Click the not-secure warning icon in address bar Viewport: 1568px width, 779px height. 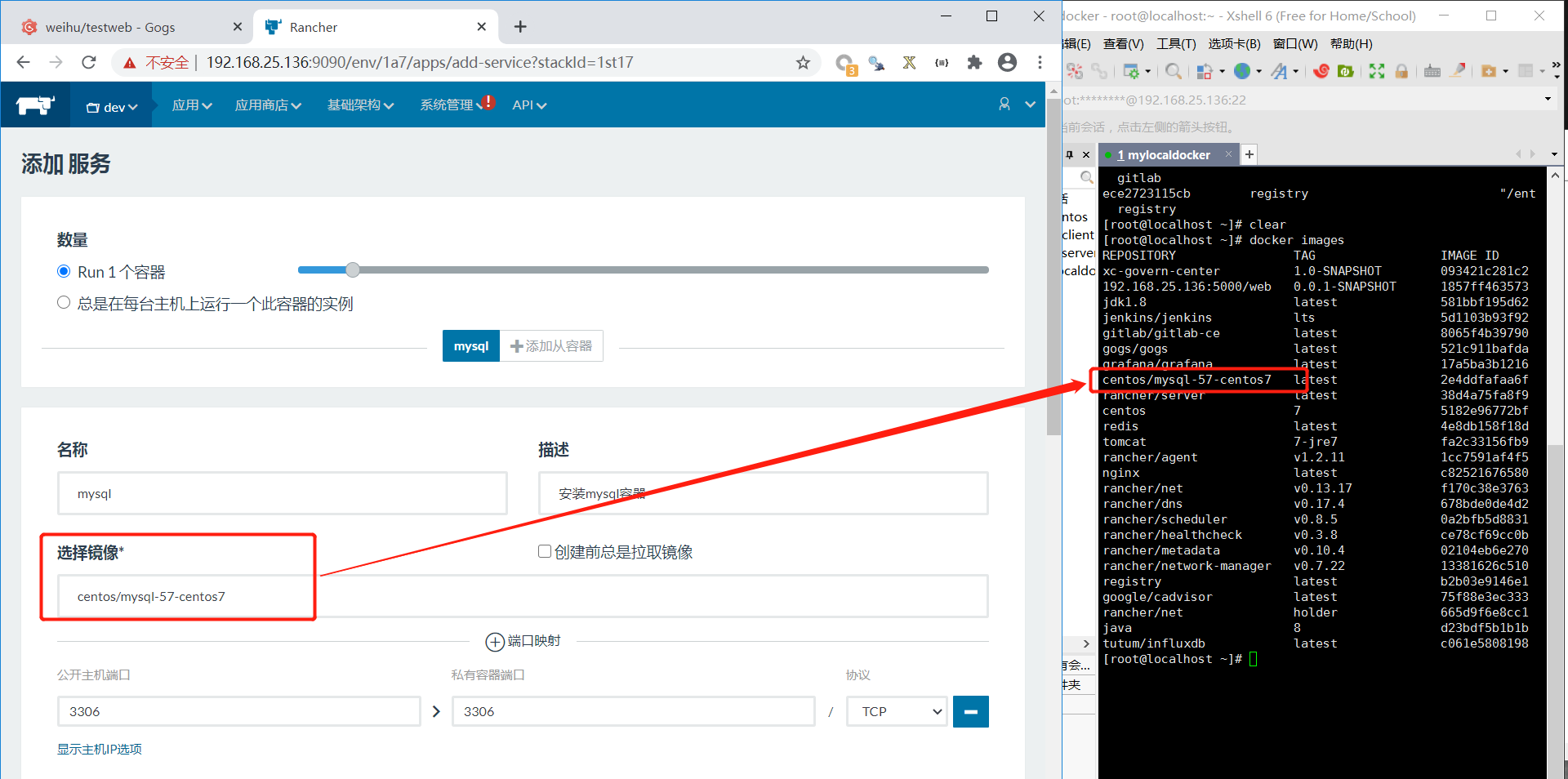130,63
